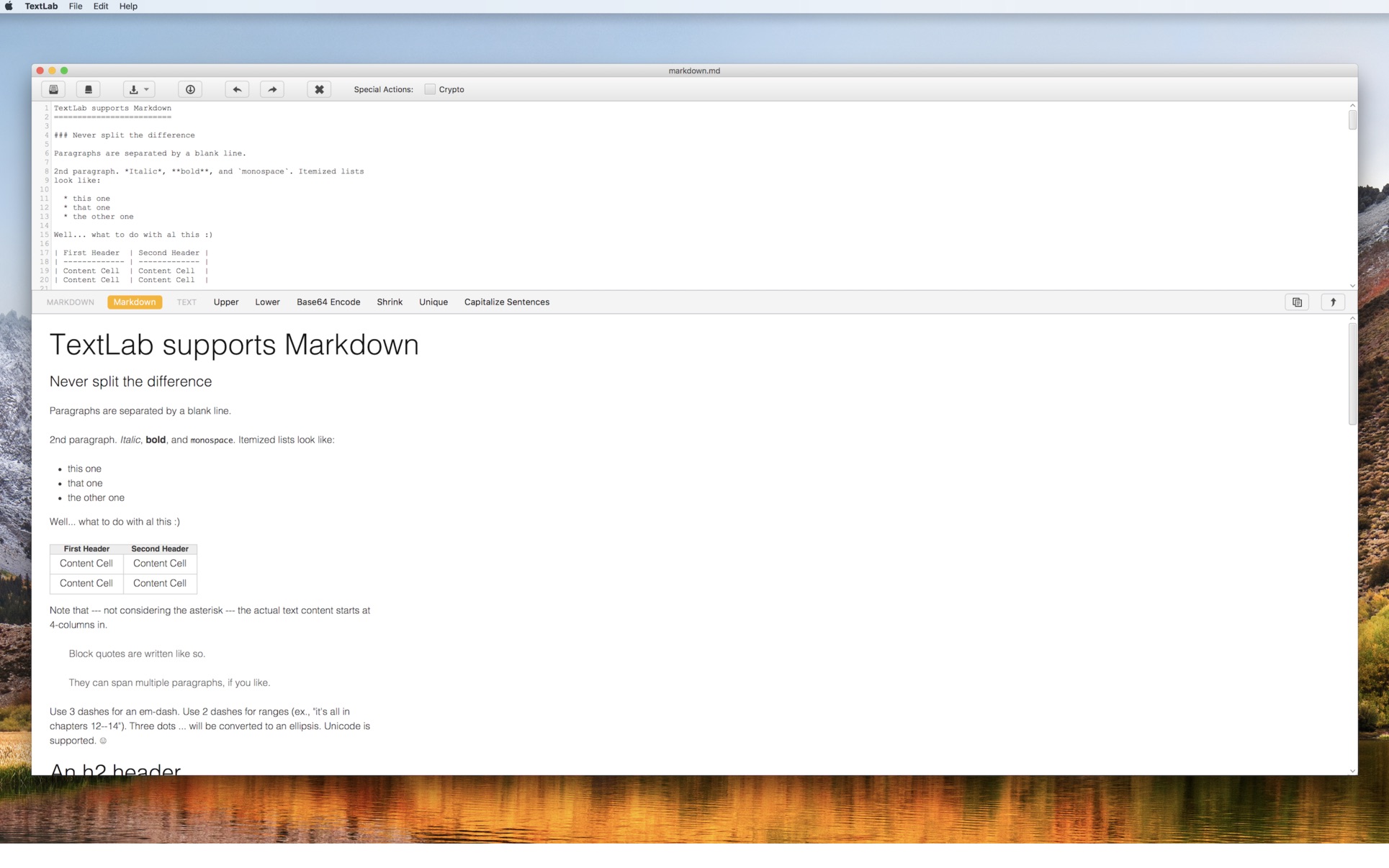Apply Capitalize Sentences transformation
The image size is (1389, 868).
(507, 302)
